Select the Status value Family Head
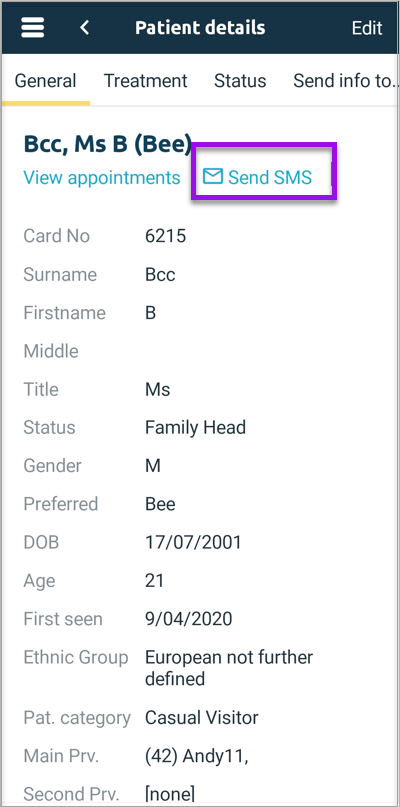This screenshot has width=400, height=807. (196, 428)
